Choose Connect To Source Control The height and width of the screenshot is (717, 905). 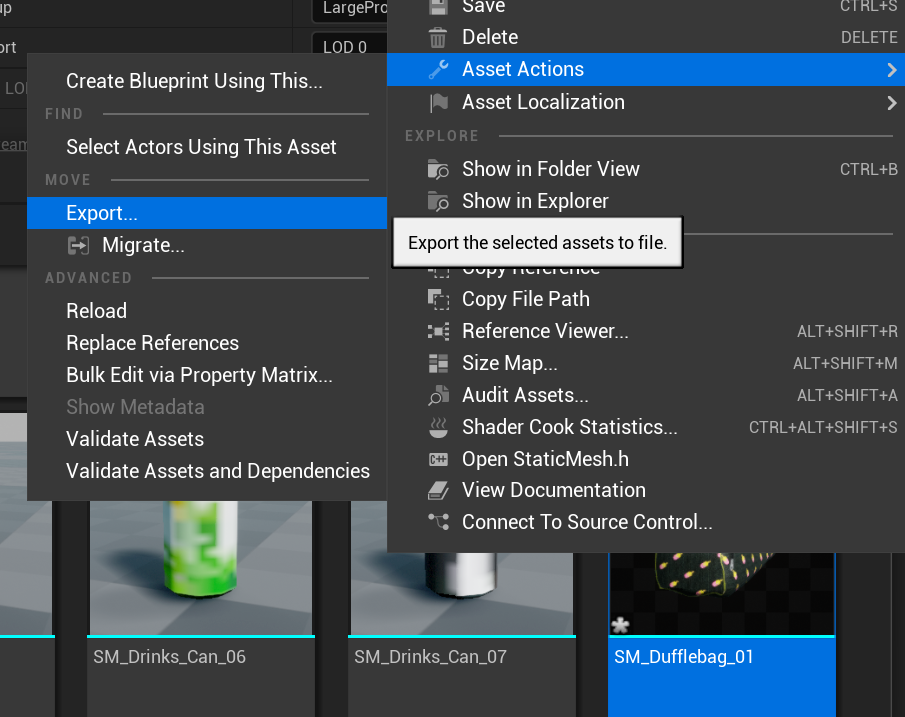pyautogui.click(x=646, y=522)
